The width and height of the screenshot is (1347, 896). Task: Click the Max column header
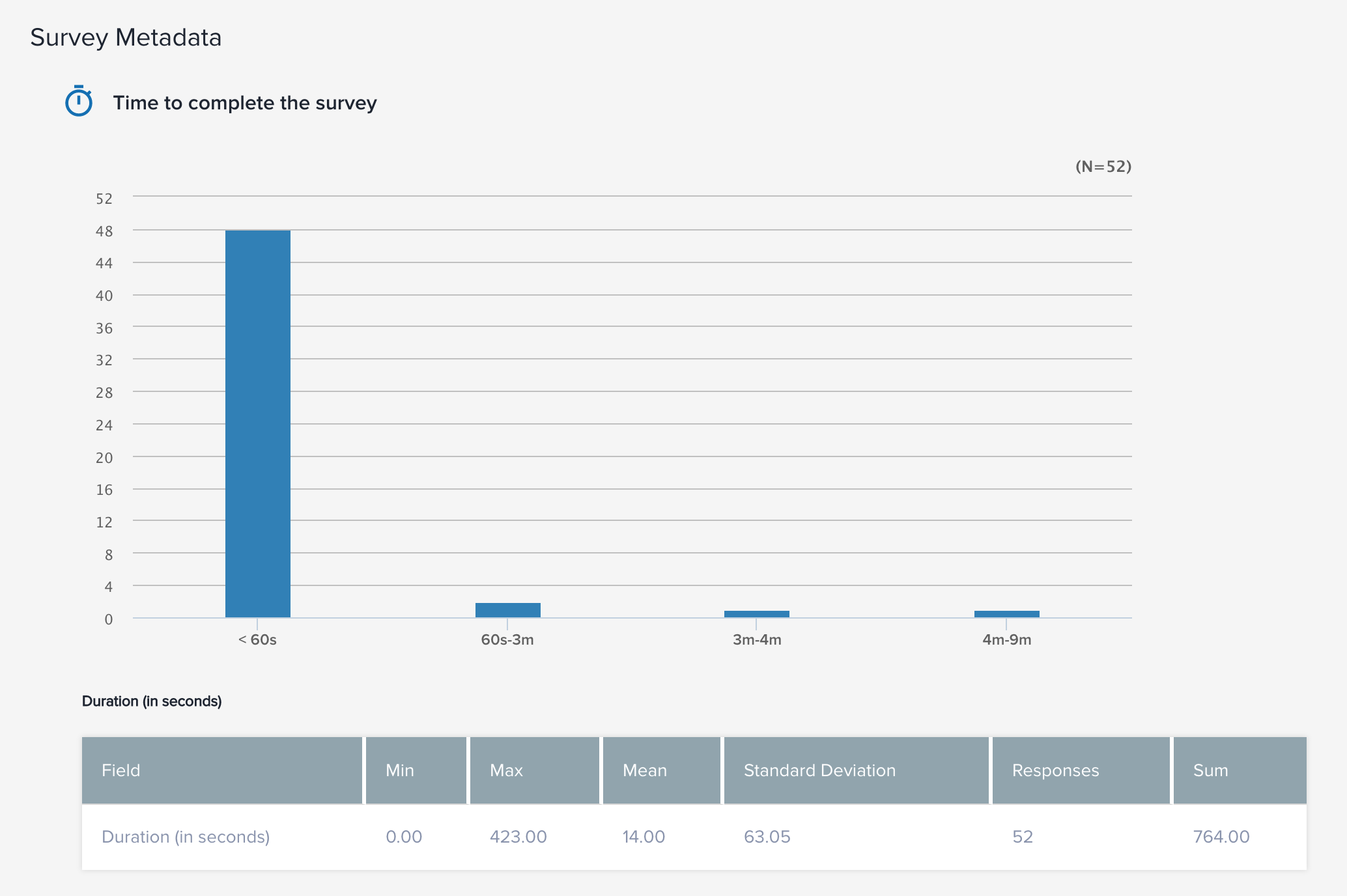506,770
